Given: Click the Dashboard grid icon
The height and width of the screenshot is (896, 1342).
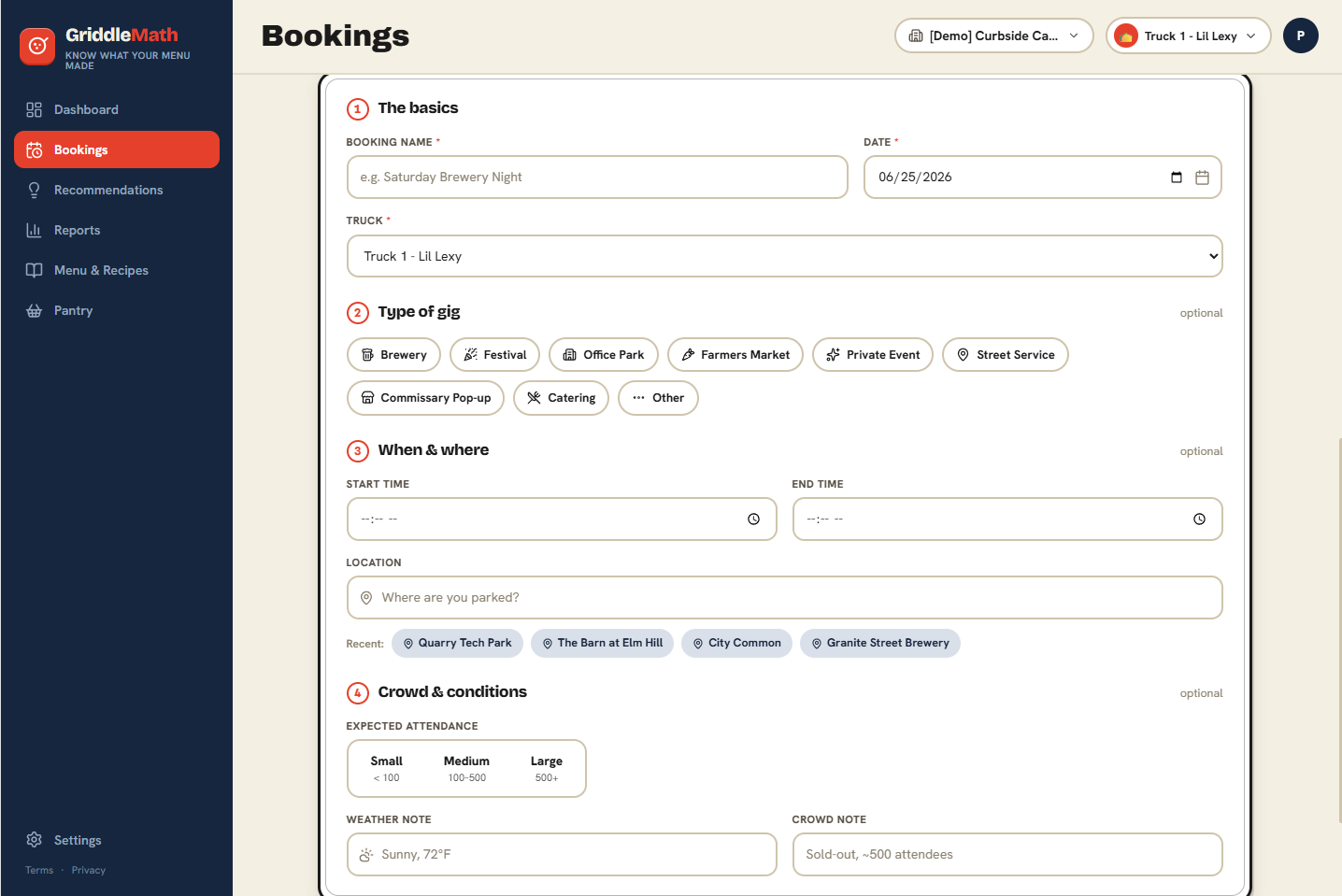Looking at the screenshot, I should (35, 109).
